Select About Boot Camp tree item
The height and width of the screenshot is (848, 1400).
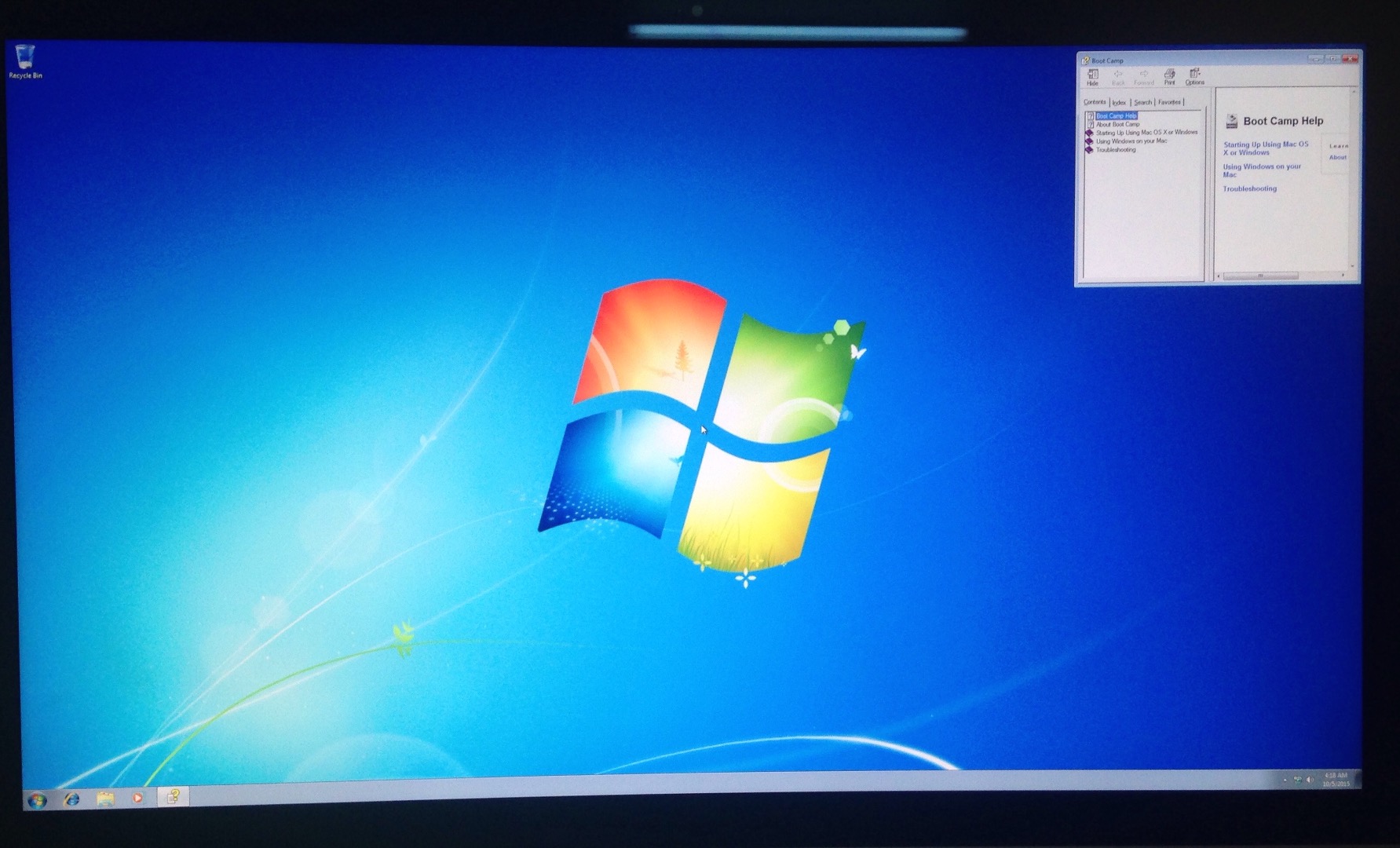[x=1117, y=124]
